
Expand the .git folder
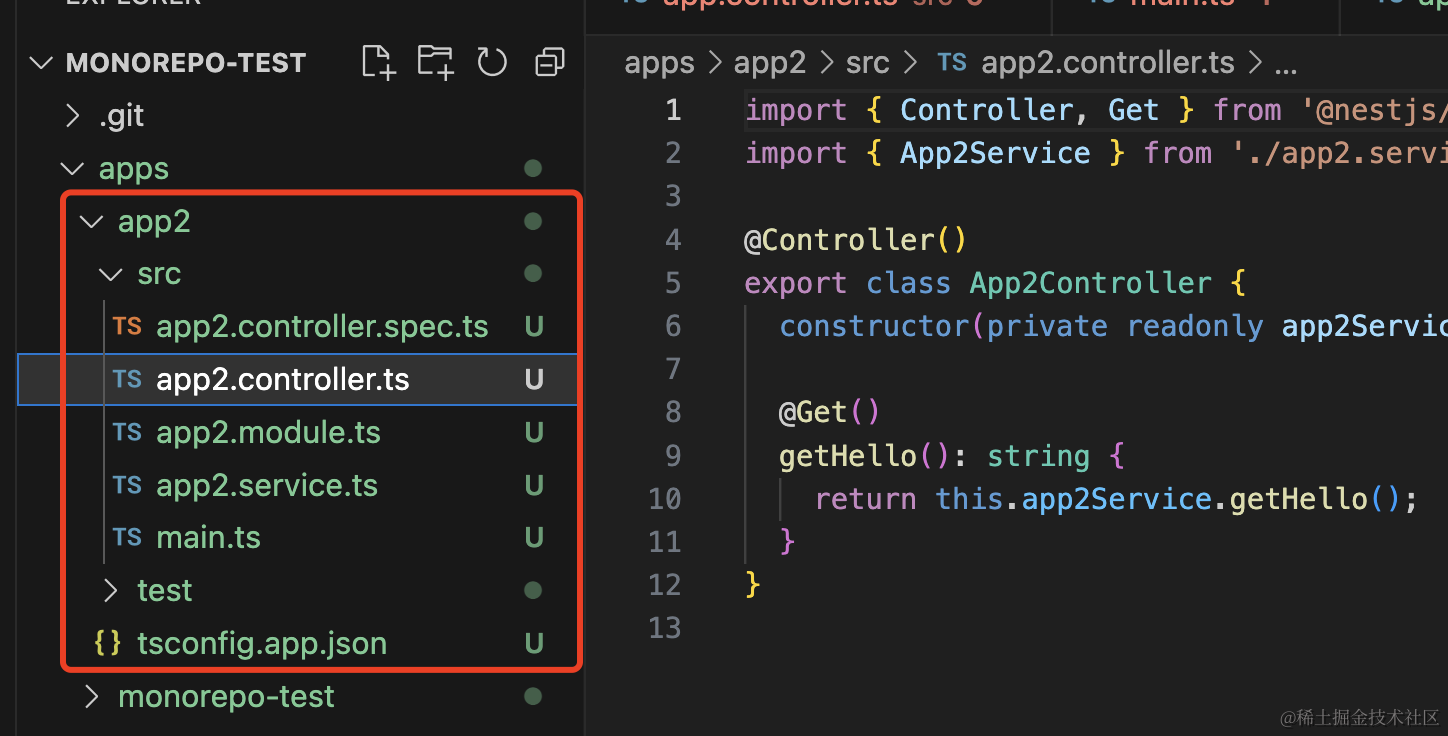pos(72,117)
